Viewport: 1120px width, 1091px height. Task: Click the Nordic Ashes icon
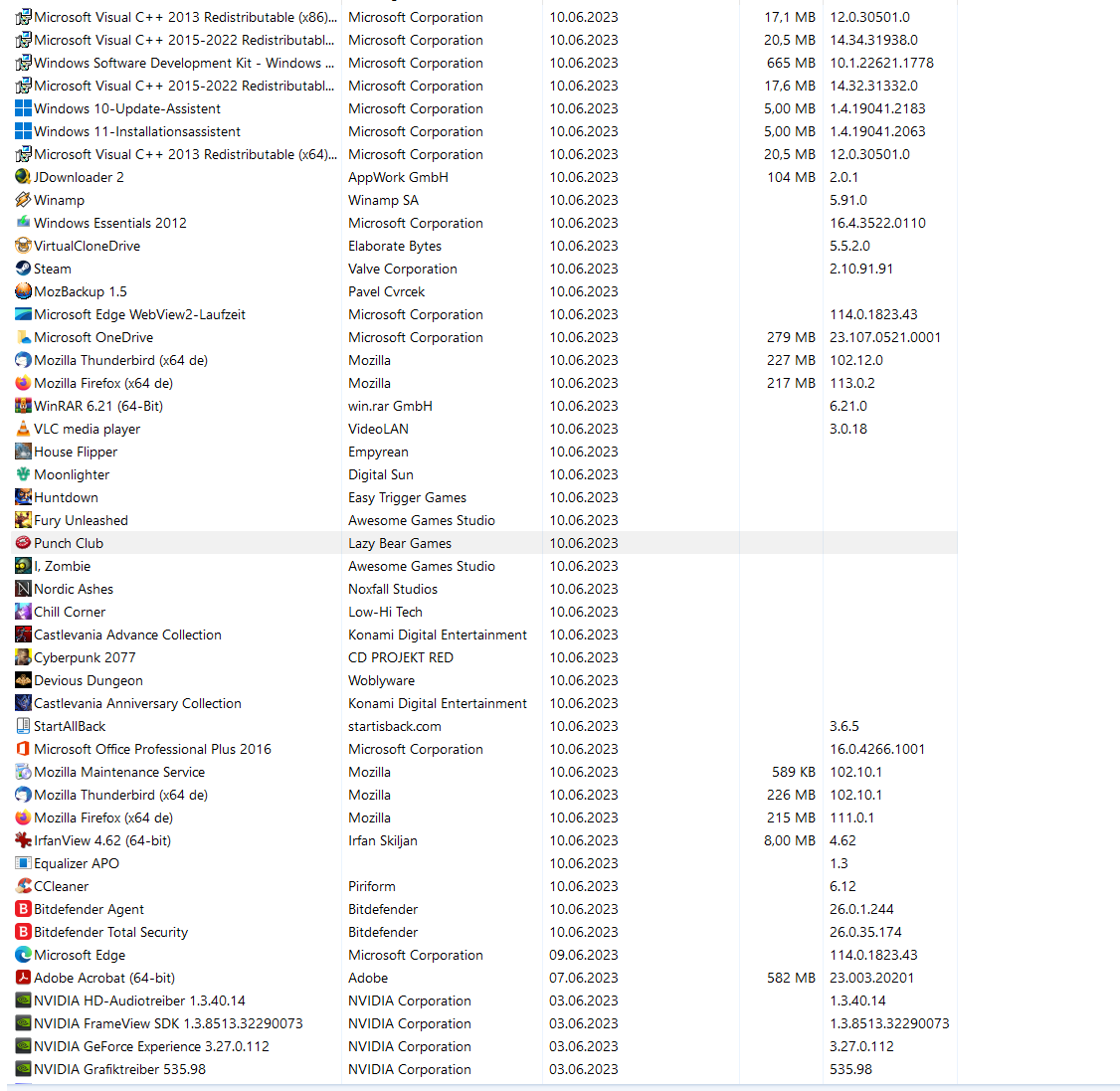tap(23, 588)
